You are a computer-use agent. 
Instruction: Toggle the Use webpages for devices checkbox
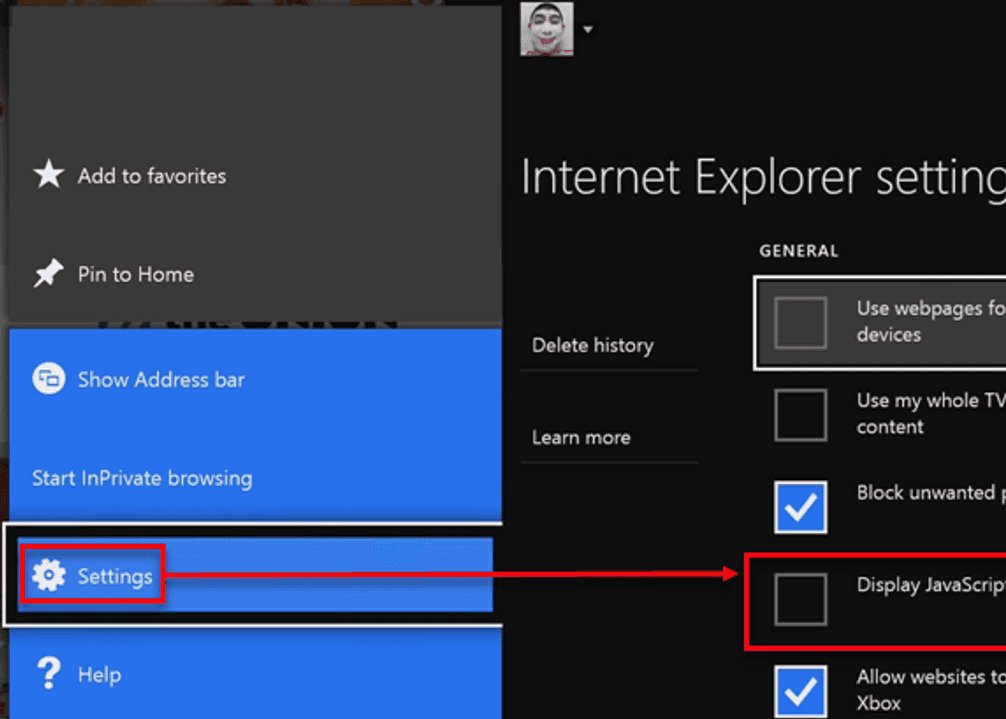pos(800,323)
